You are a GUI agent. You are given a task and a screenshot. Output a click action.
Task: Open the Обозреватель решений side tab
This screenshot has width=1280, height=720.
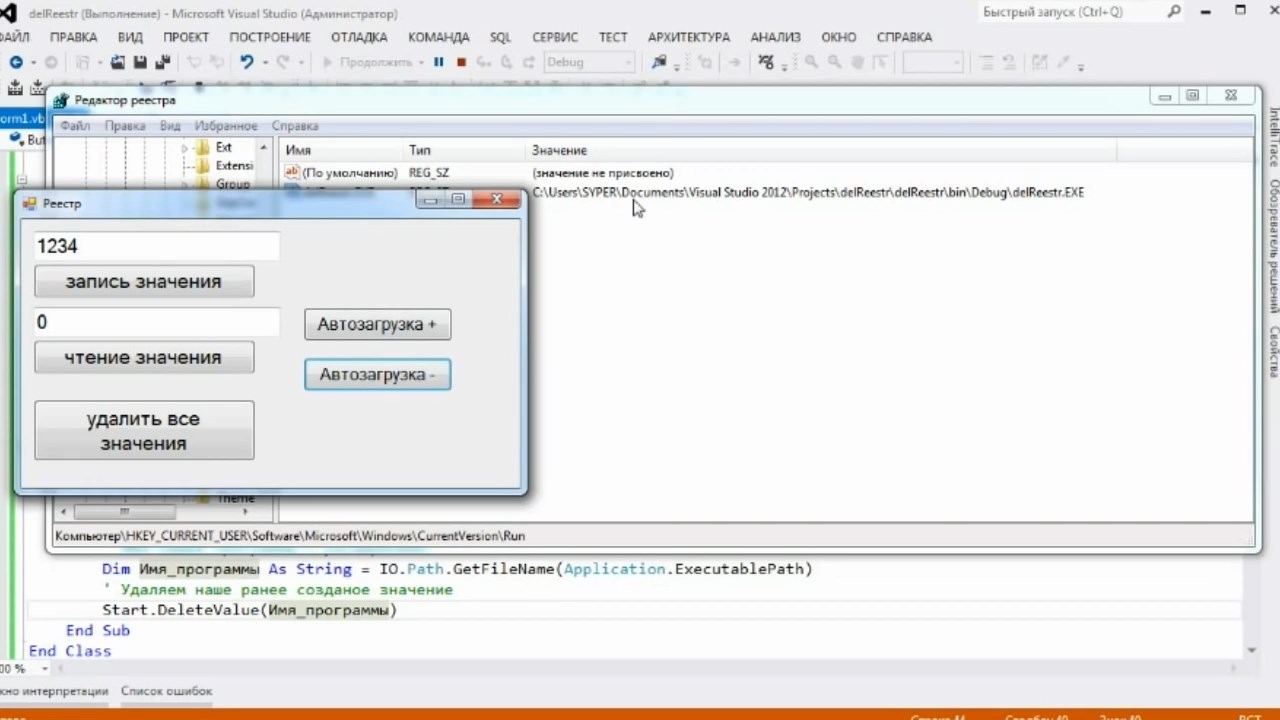point(1273,247)
